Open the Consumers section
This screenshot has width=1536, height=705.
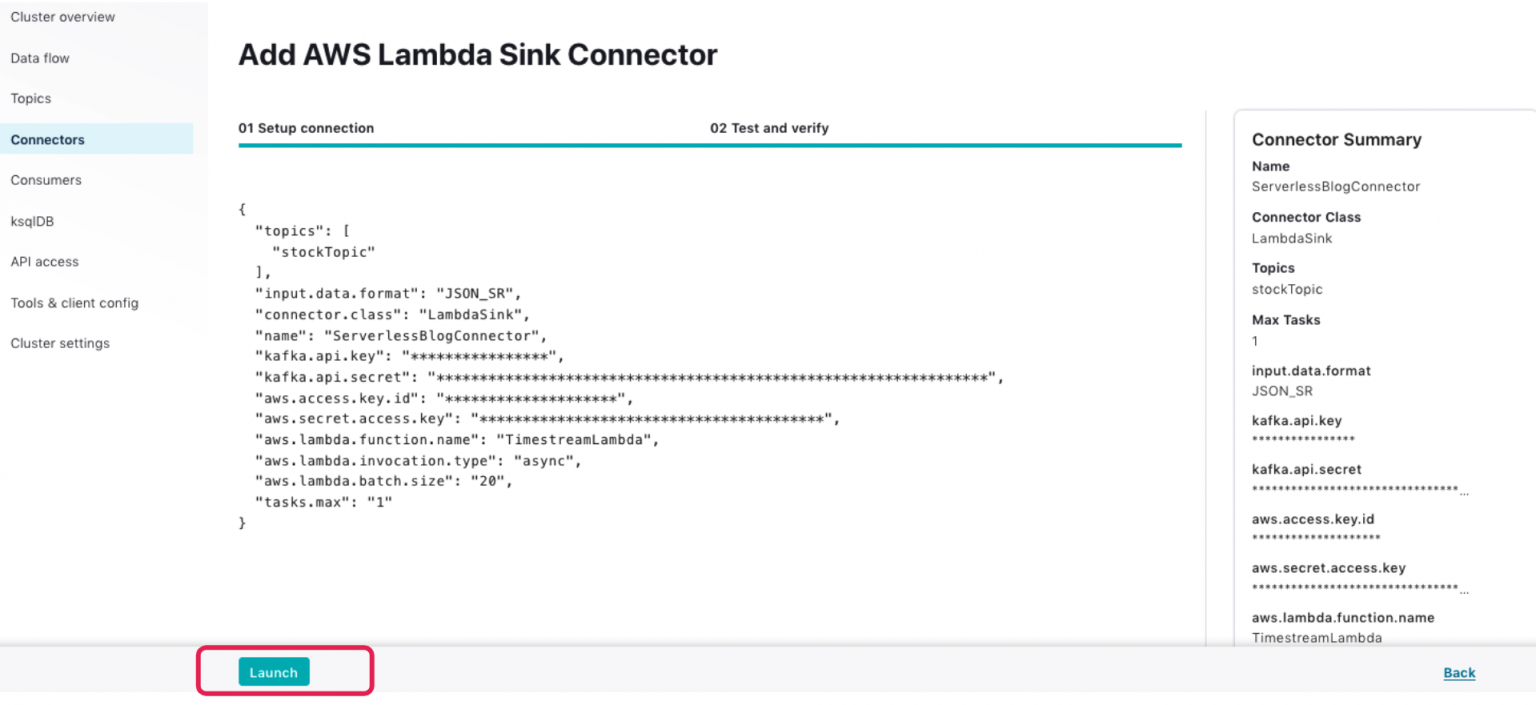(46, 180)
